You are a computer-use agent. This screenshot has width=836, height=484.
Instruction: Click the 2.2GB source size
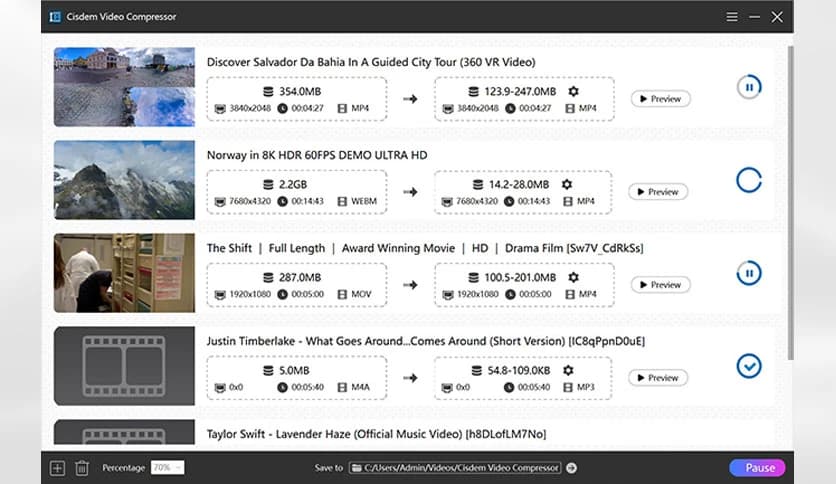tap(293, 184)
